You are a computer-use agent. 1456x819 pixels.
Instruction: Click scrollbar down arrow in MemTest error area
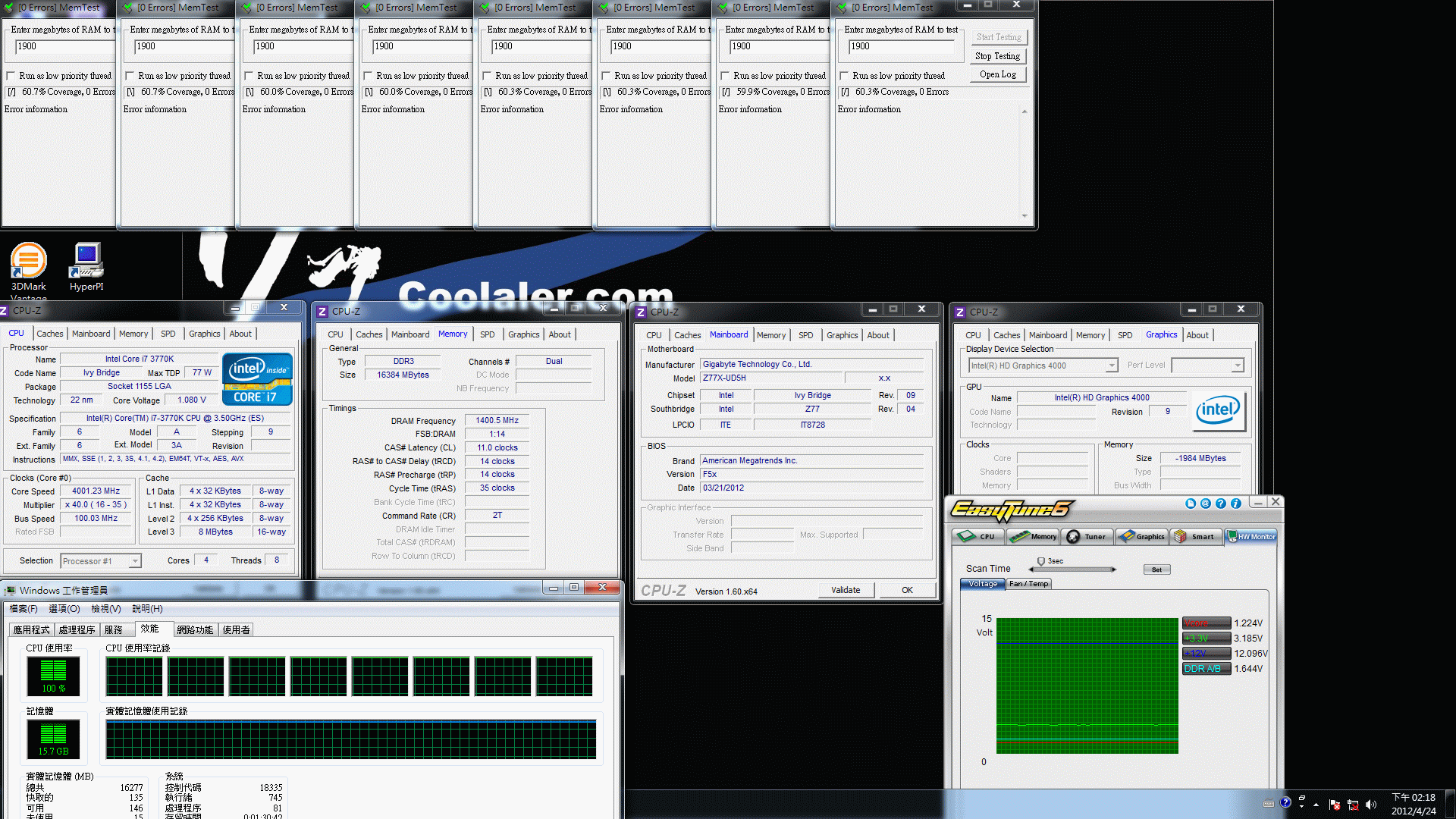[x=1025, y=216]
